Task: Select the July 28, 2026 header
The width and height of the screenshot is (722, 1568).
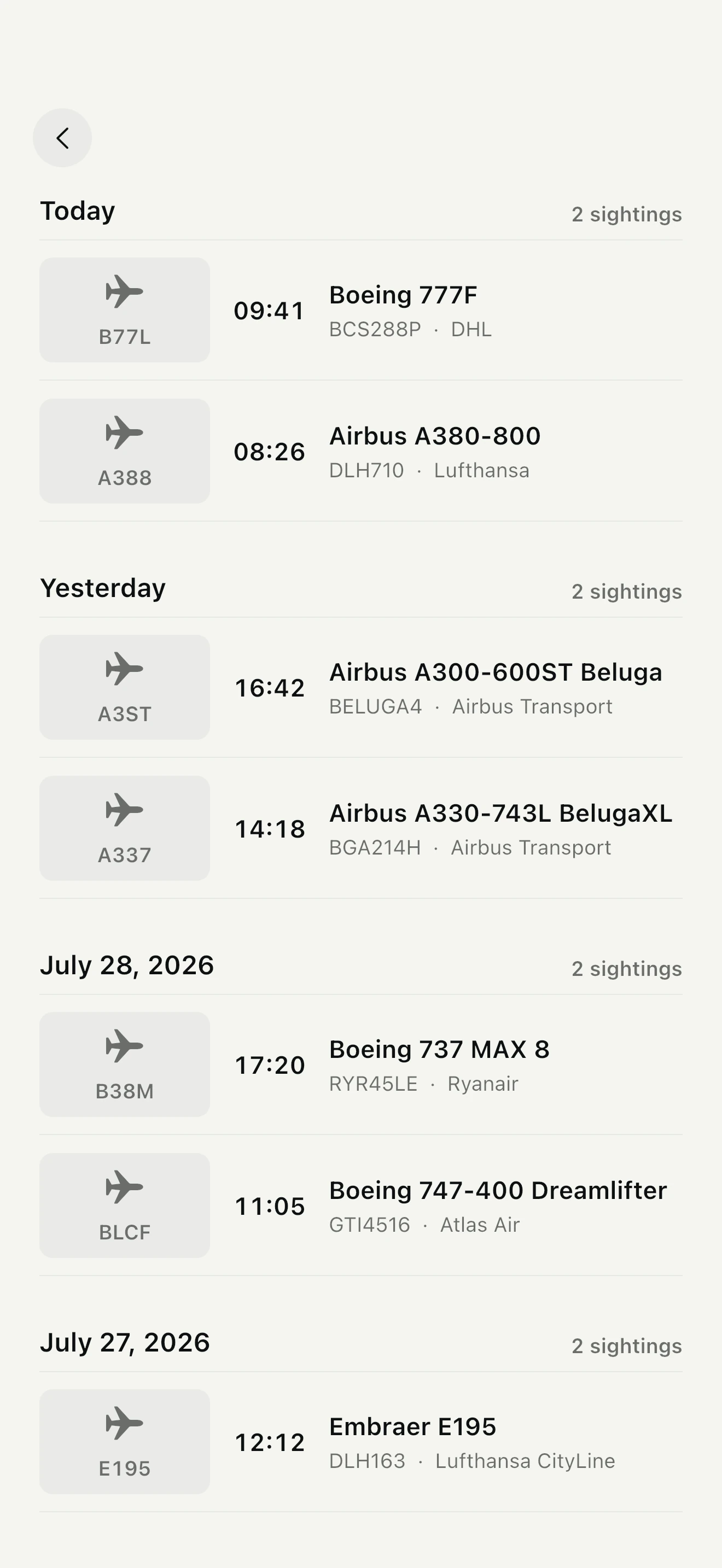Action: click(x=127, y=966)
